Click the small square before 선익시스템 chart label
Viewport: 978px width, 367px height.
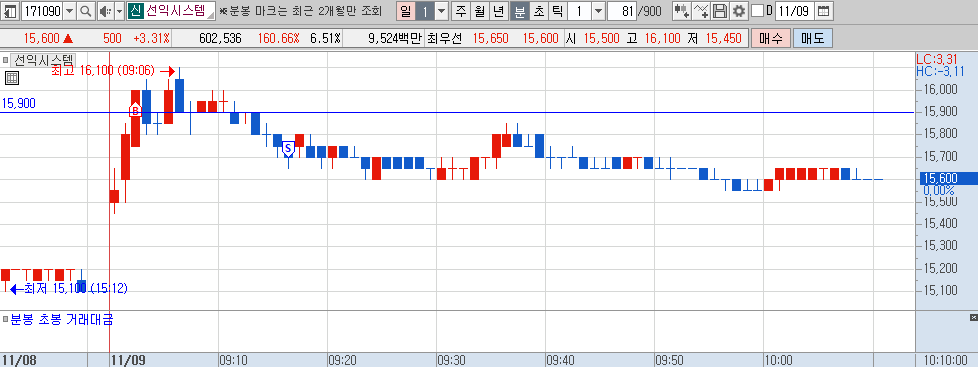click(6, 60)
